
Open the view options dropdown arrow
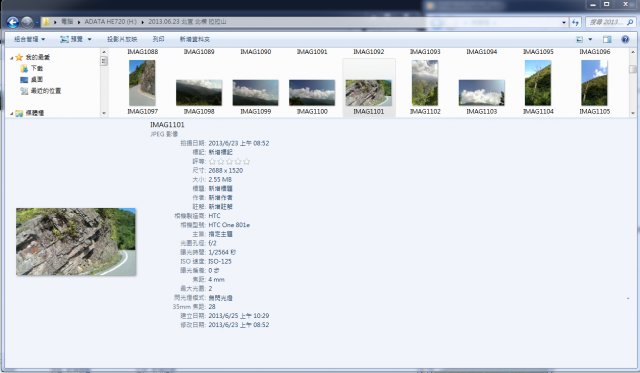coord(590,39)
